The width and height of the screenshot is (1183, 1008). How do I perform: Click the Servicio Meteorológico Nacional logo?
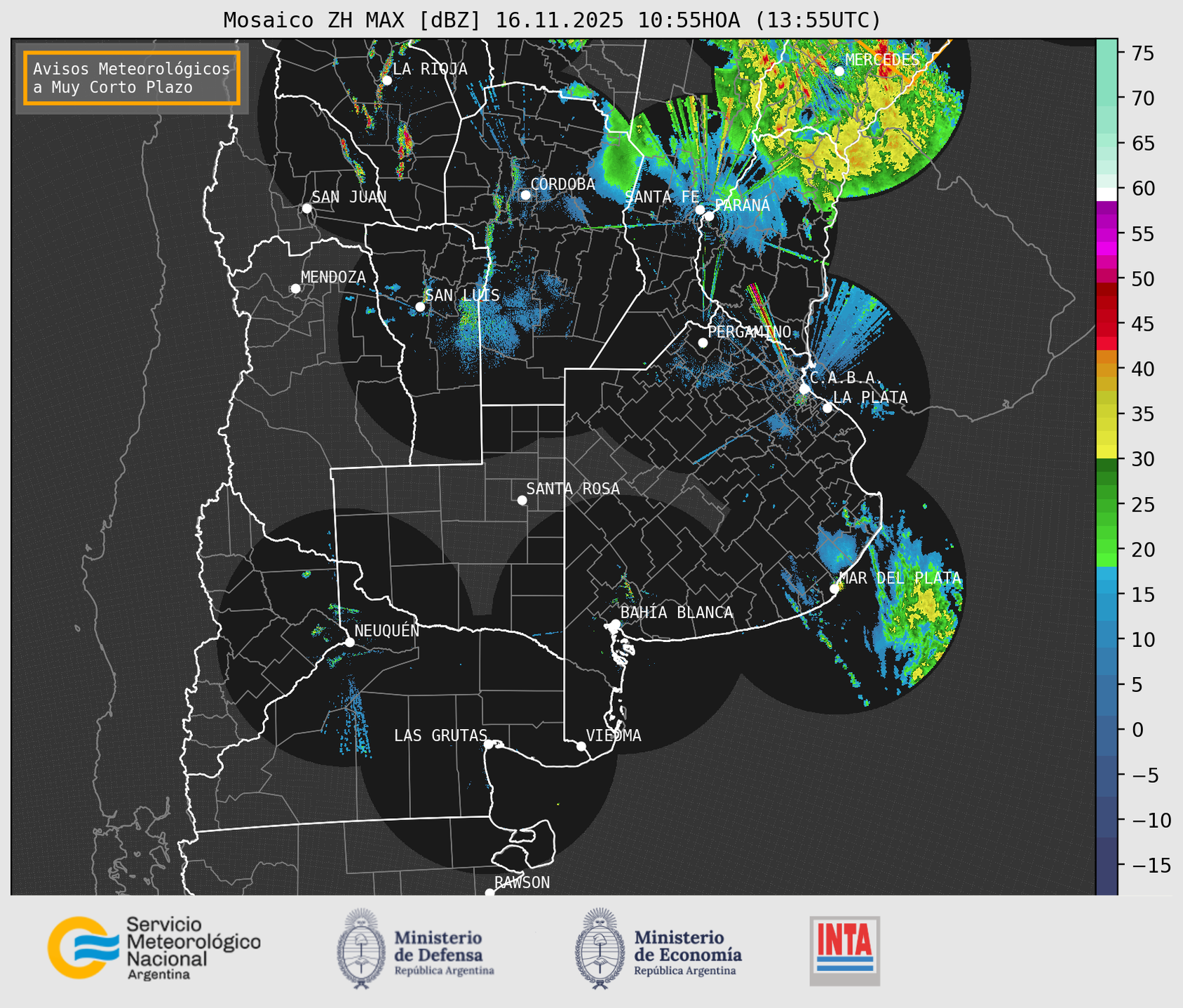click(154, 948)
